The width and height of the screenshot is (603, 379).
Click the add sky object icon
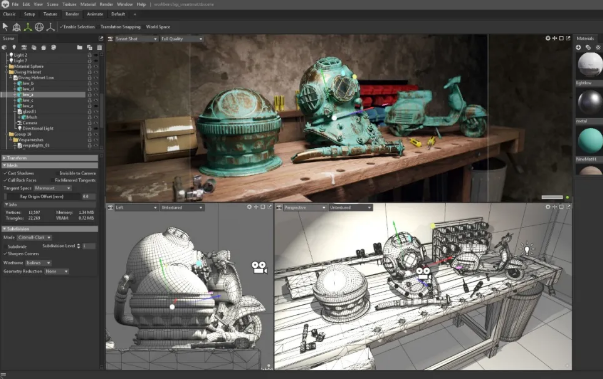coord(5,47)
